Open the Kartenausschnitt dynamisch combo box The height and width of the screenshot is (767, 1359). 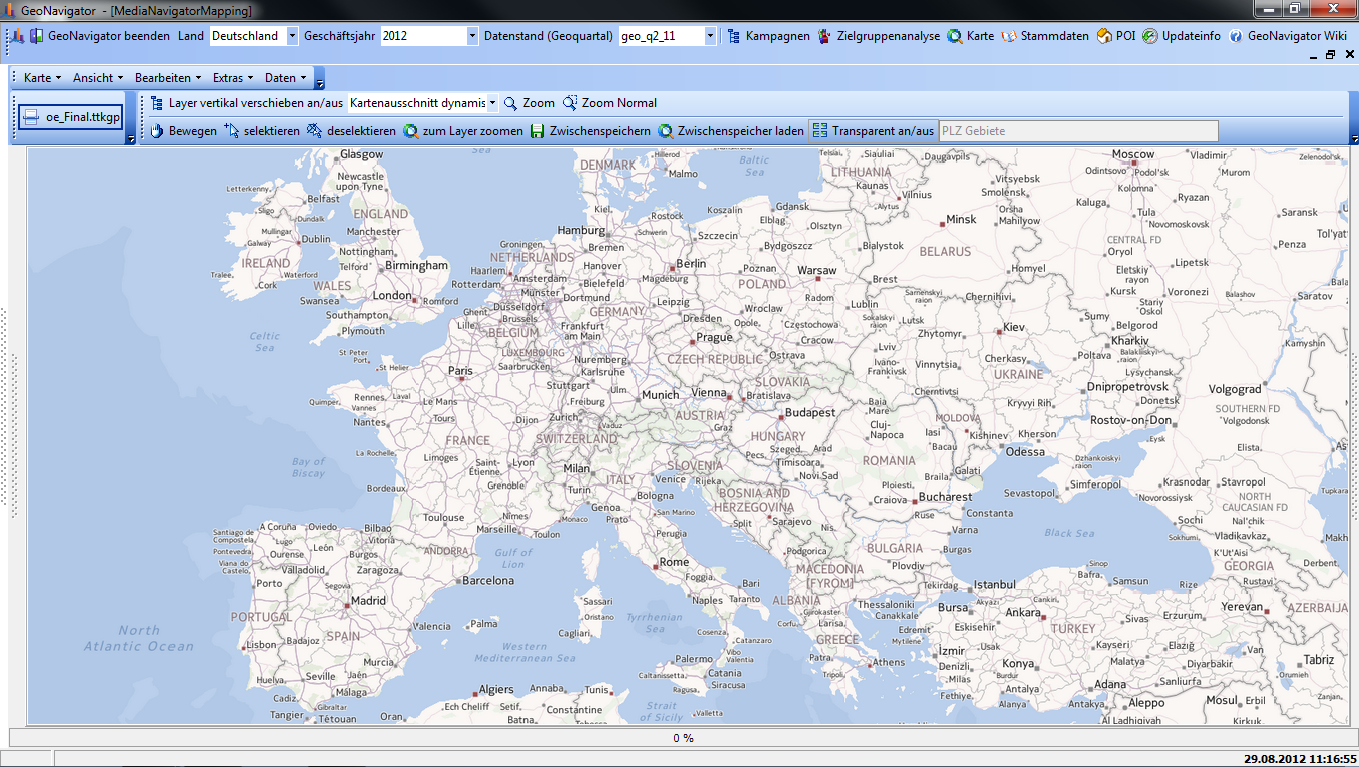point(492,103)
